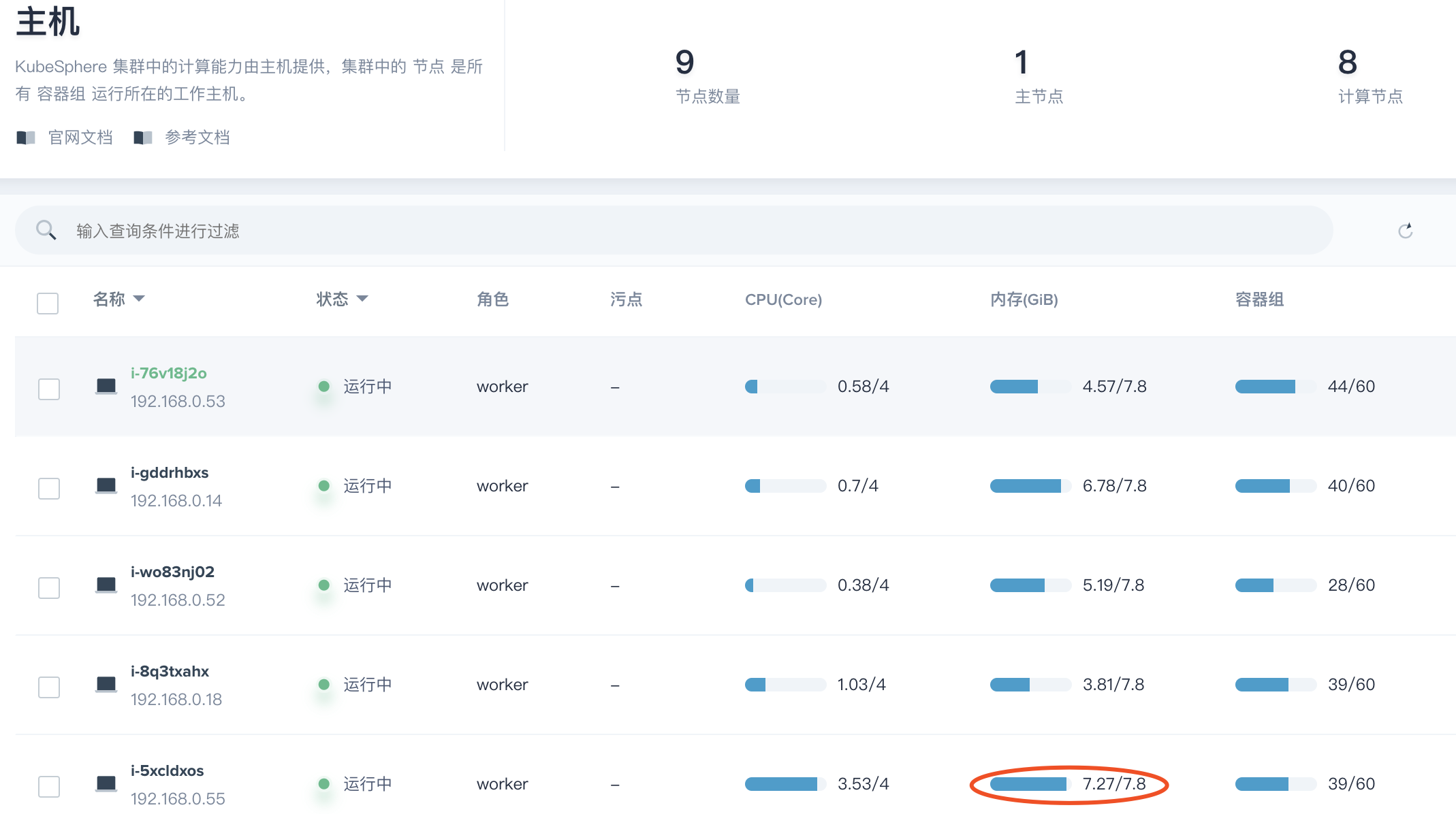Click running status dot for i-wo83nj02
The width and height of the screenshot is (1456, 814).
coord(324,585)
